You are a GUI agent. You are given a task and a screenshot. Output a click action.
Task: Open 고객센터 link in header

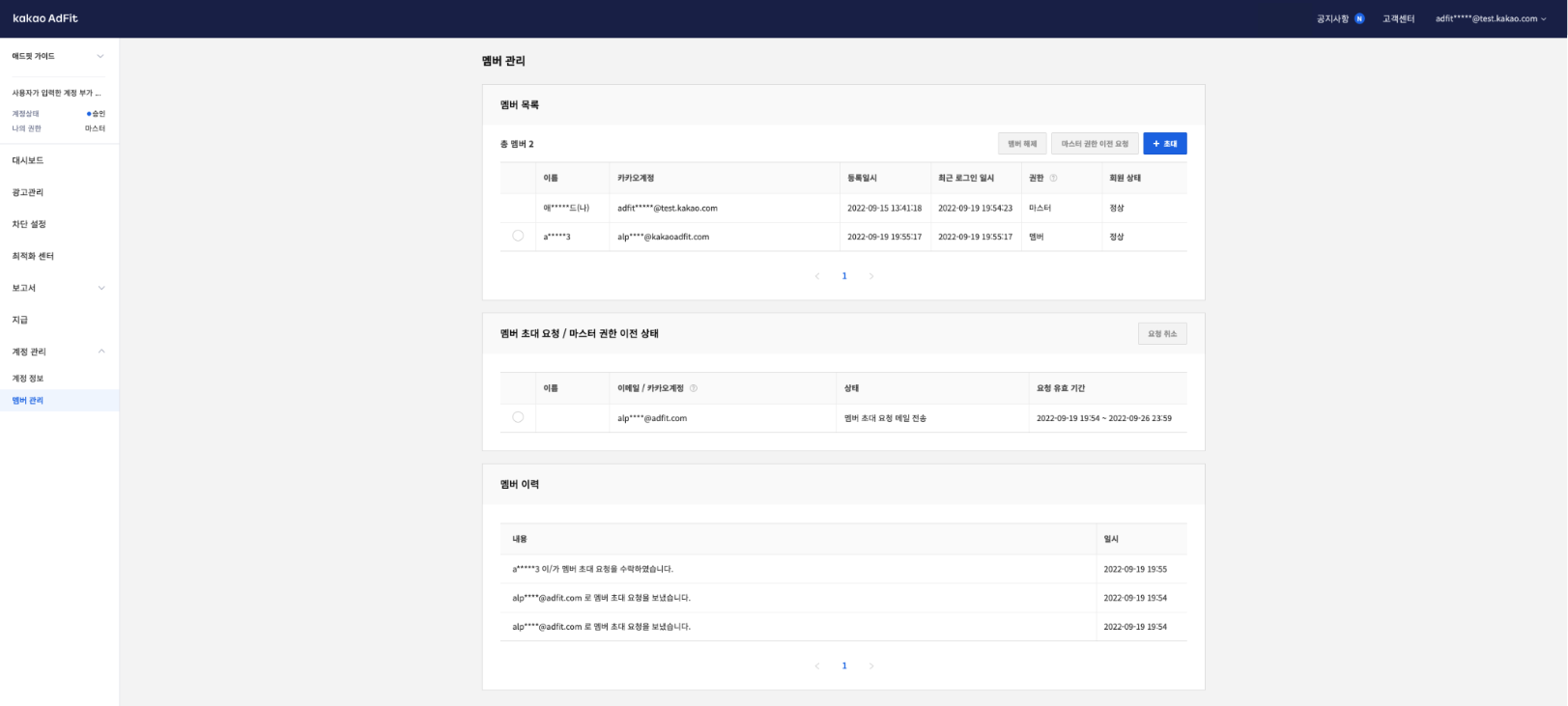1398,18
